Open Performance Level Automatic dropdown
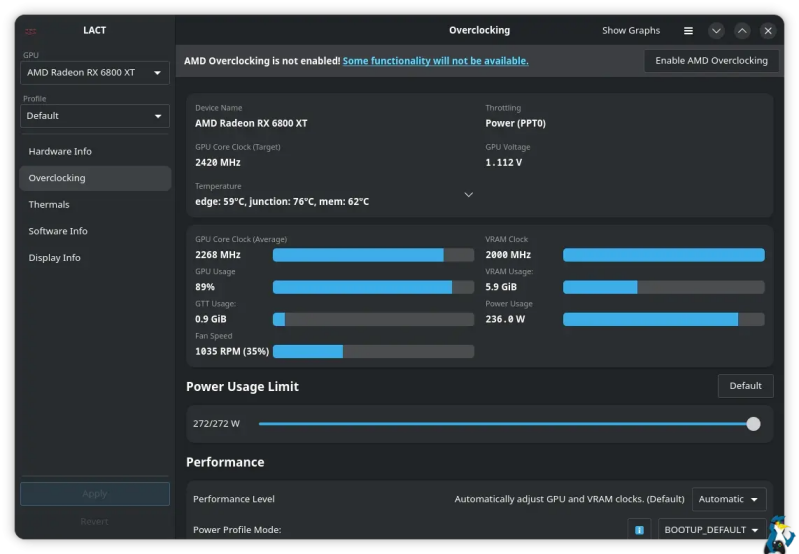The image size is (799, 554). click(x=729, y=499)
